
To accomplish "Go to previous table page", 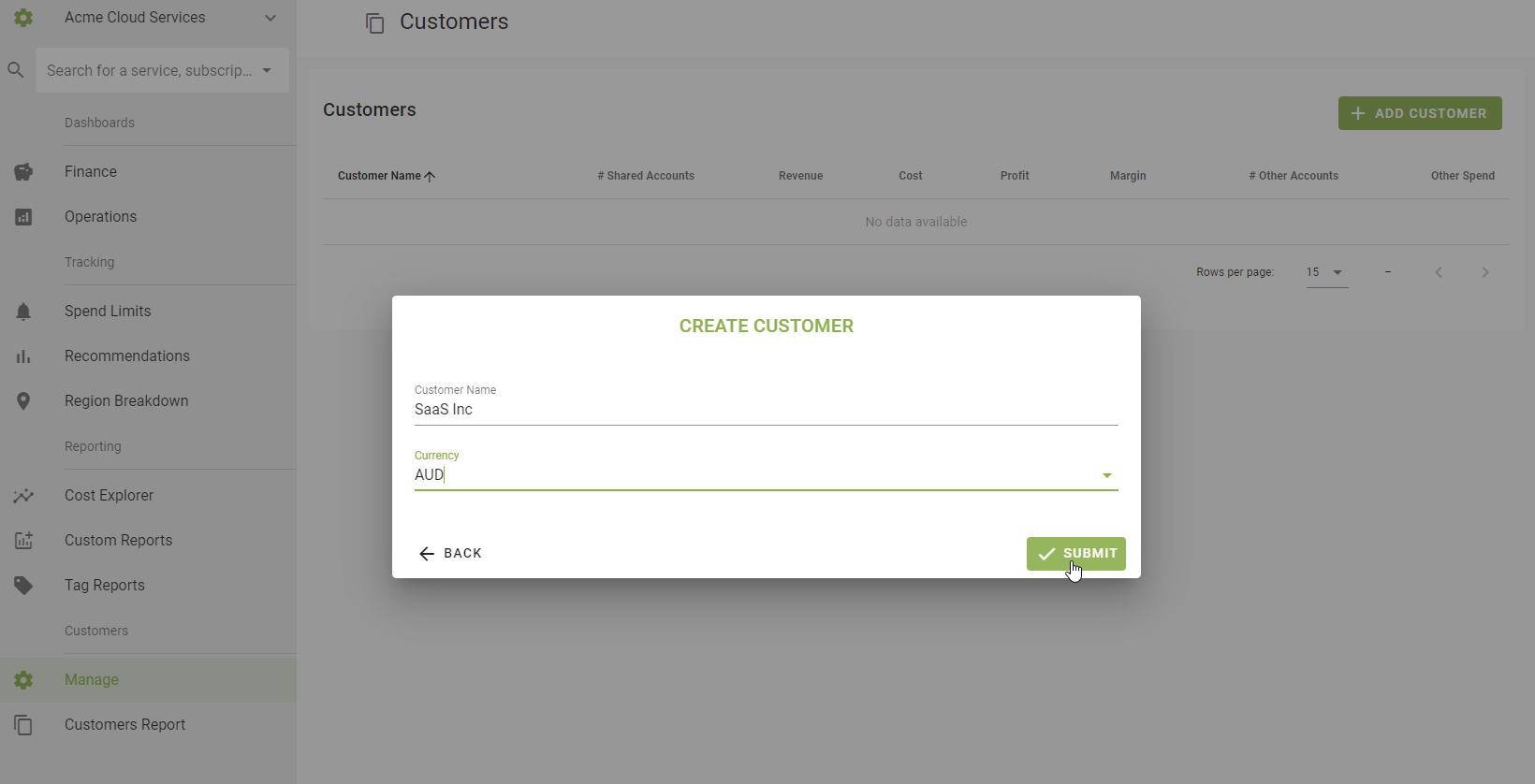I will (x=1439, y=272).
